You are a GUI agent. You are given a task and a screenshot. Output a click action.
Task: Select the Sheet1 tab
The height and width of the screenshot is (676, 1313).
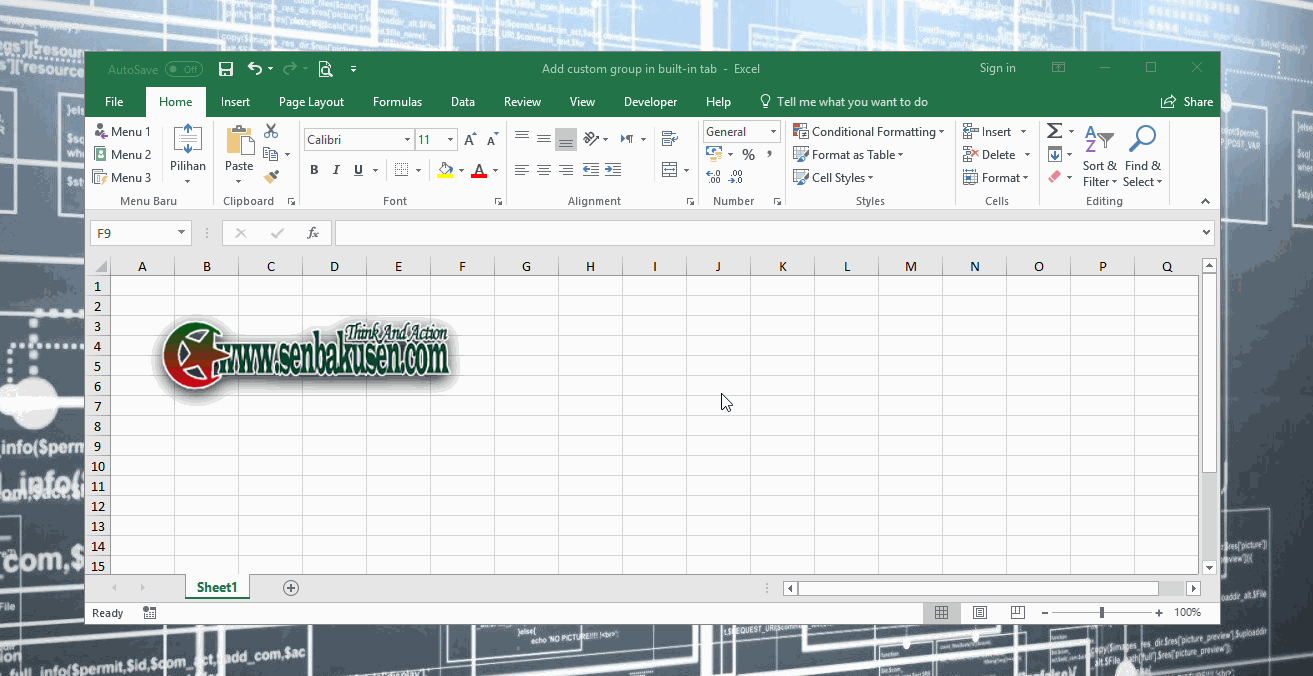(x=217, y=587)
